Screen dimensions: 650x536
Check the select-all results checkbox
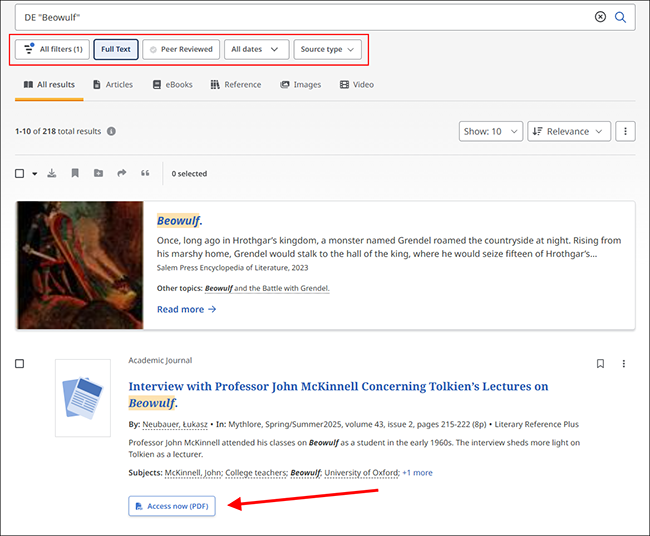19,173
